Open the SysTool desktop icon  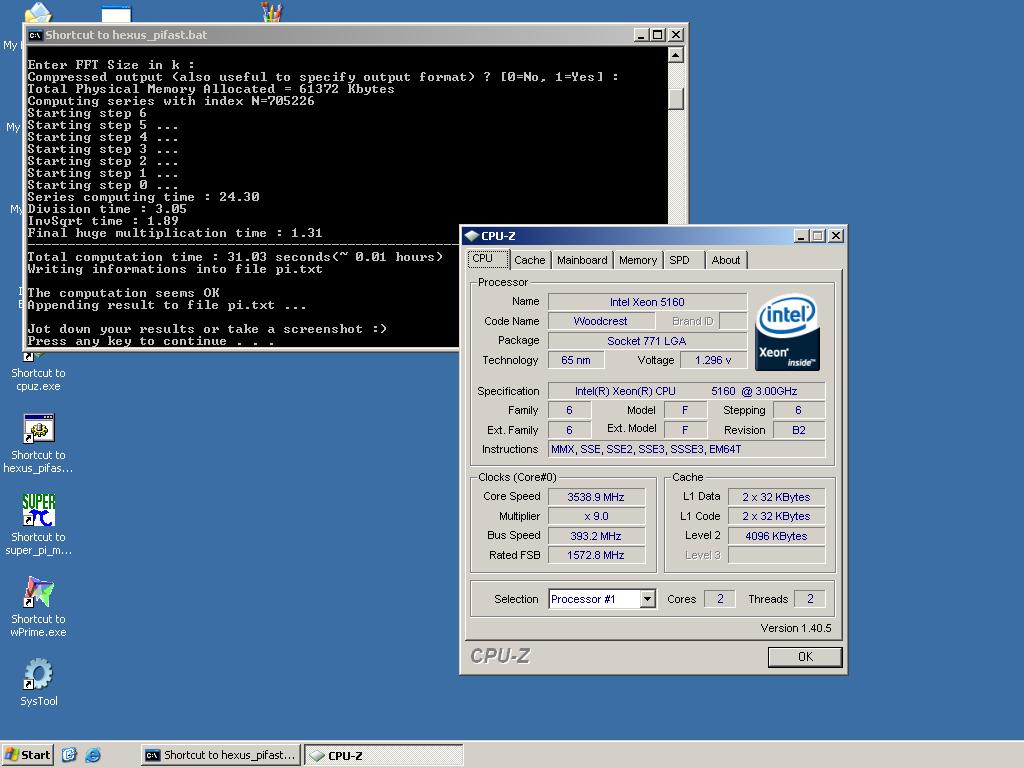[x=38, y=682]
